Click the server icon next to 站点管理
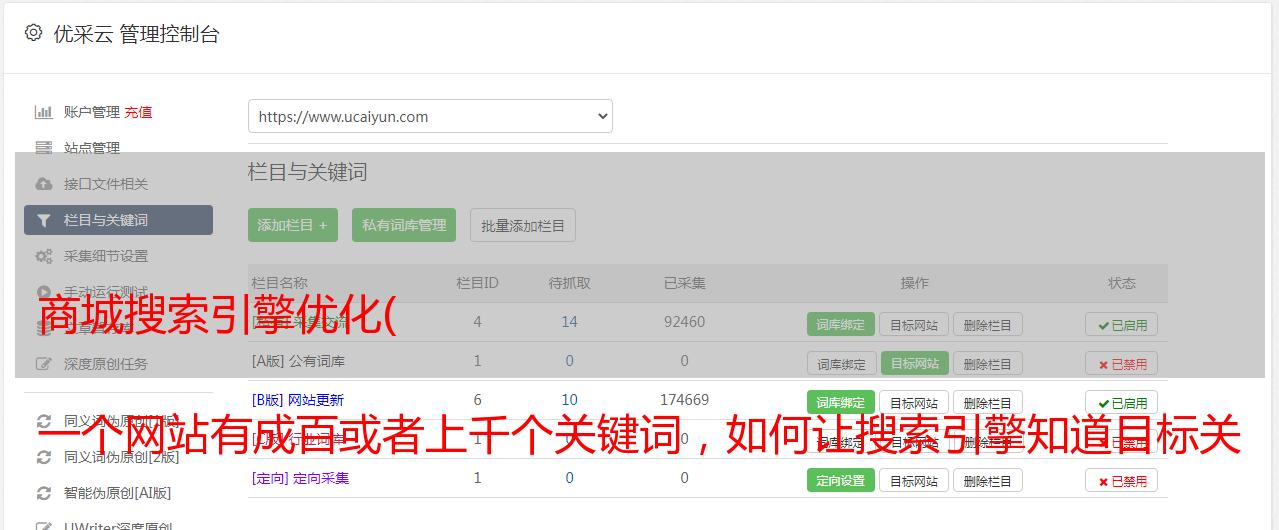The image size is (1279, 530). 44,148
